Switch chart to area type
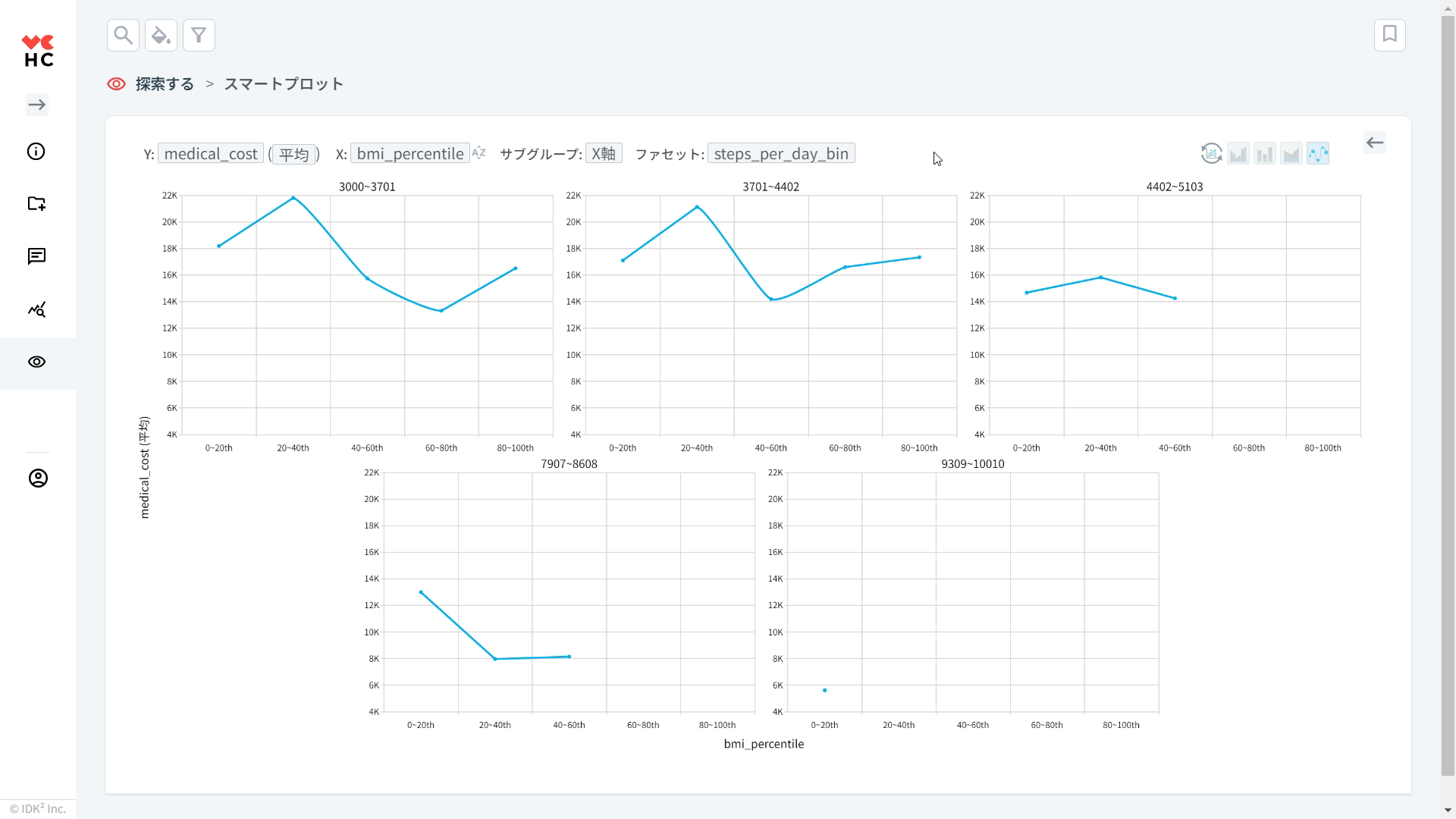This screenshot has width=1456, height=819. pyautogui.click(x=1291, y=154)
